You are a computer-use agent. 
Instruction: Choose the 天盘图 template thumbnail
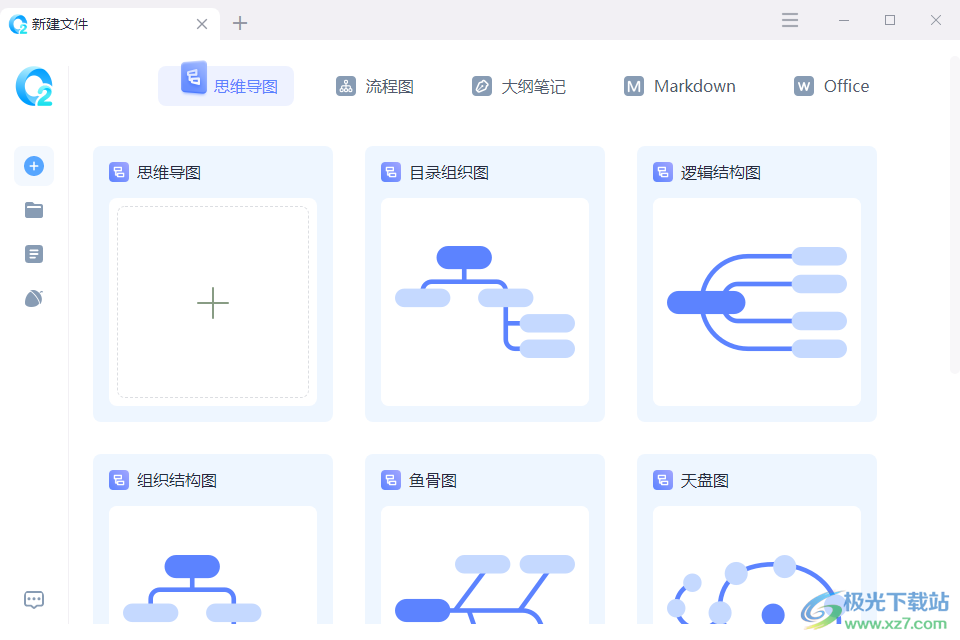[x=757, y=565]
